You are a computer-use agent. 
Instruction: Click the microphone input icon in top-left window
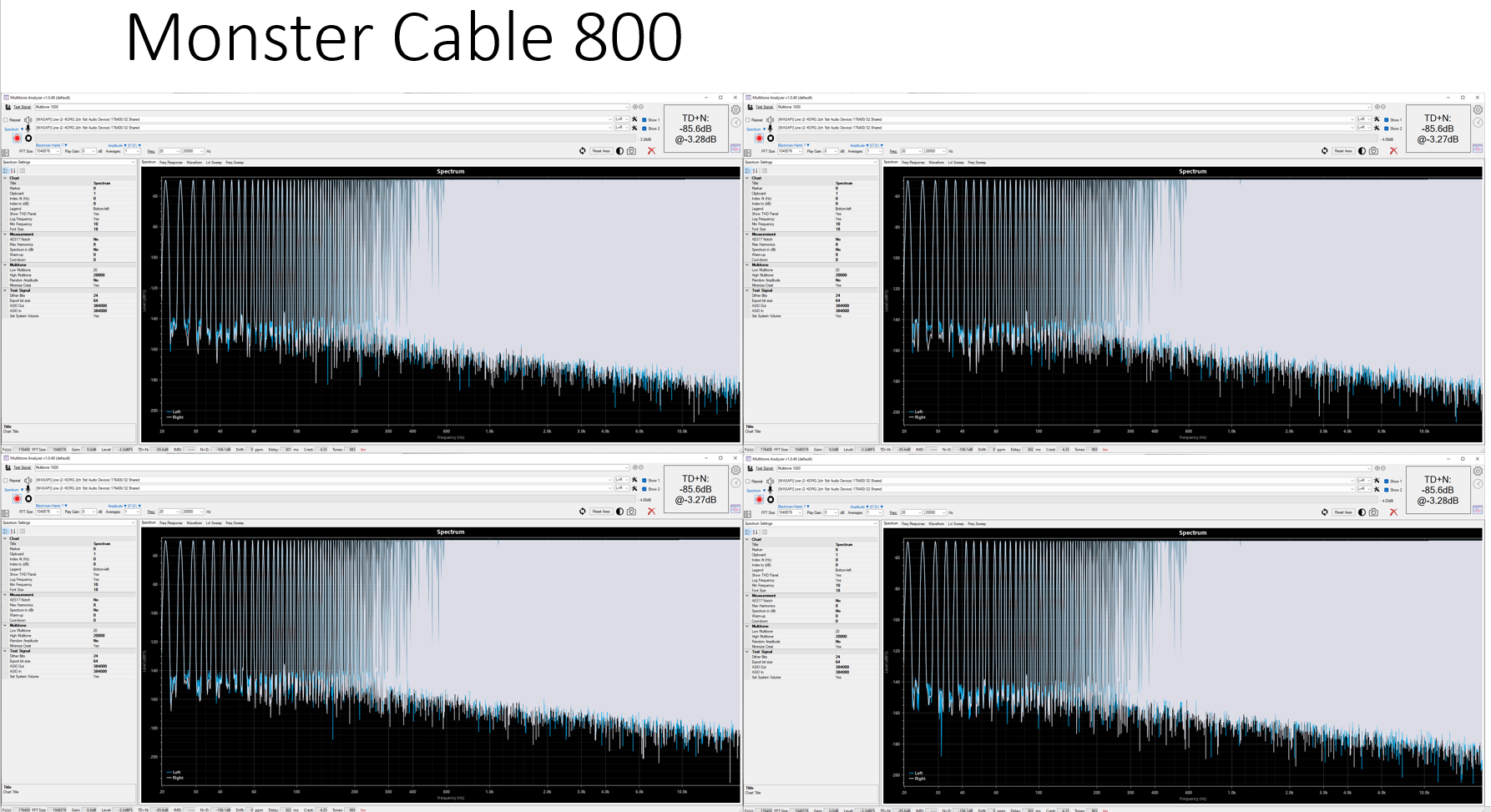(28, 129)
